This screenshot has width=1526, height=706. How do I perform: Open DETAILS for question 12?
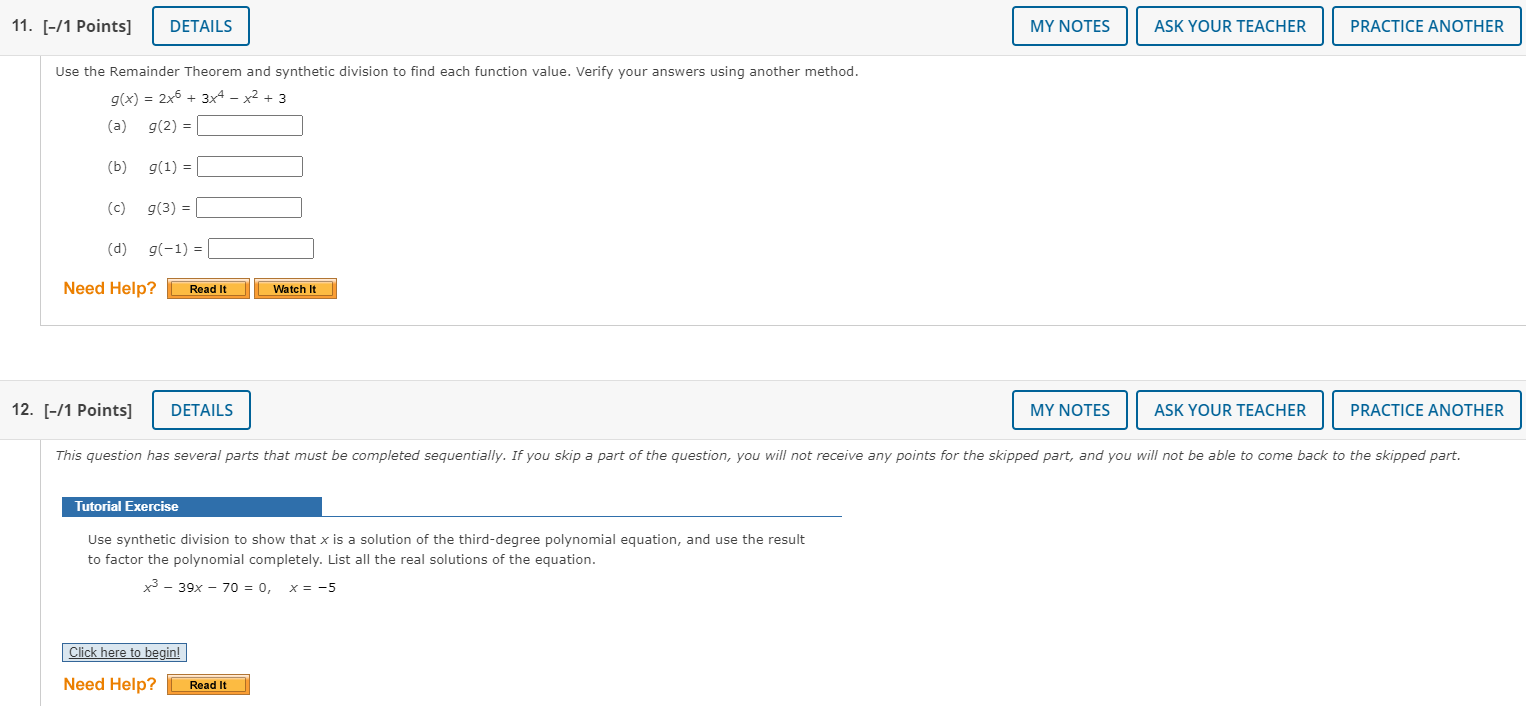[x=202, y=410]
